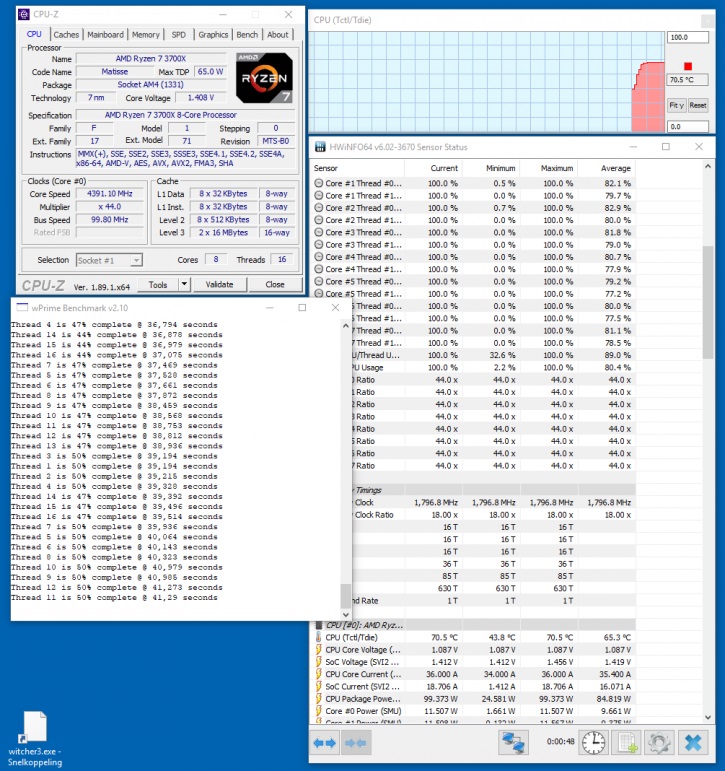Switch to the Mainboard tab
This screenshot has width=725, height=771.
click(x=105, y=34)
